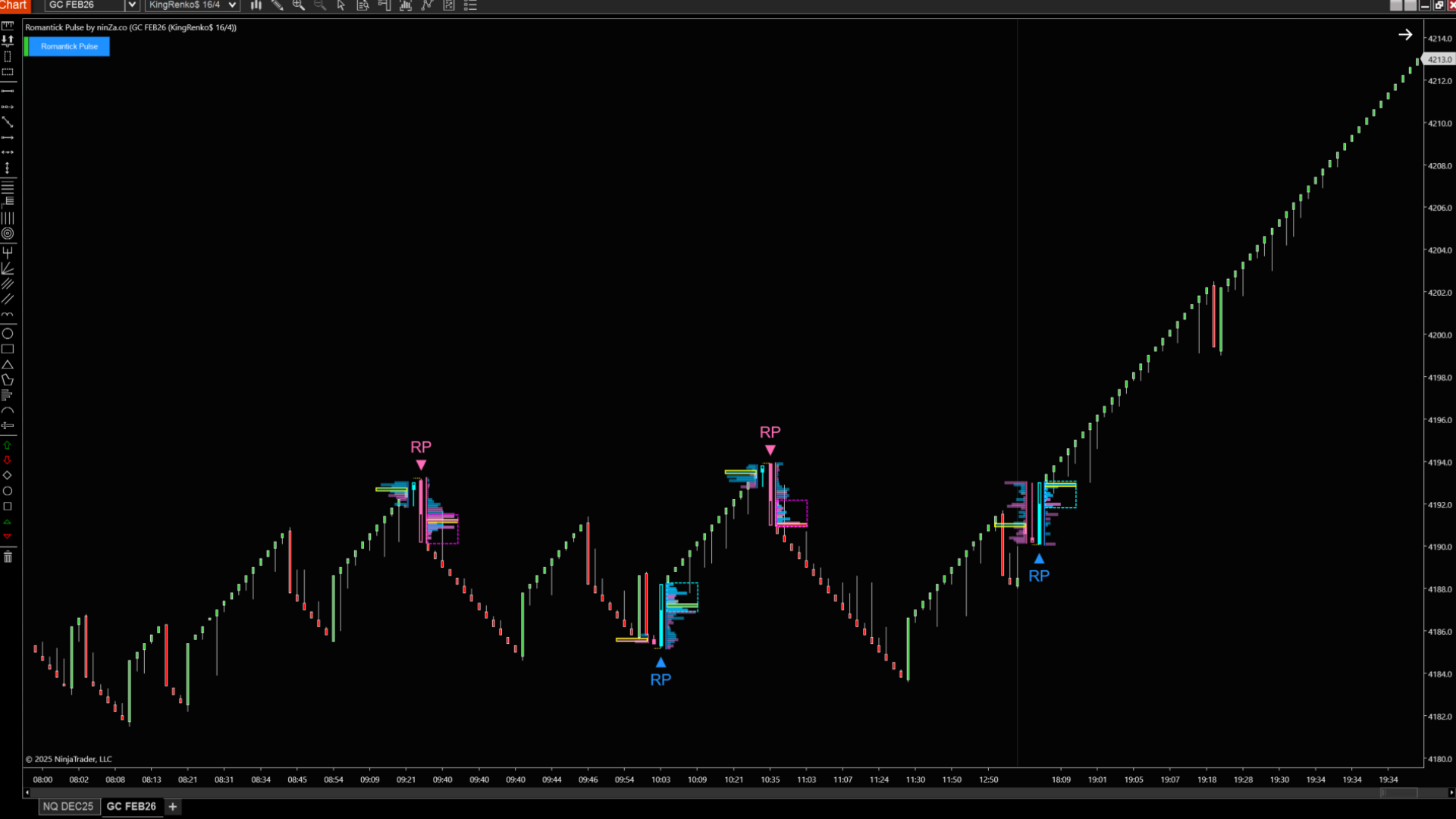Viewport: 1456px width, 819px height.
Task: Select the Cursor pointer tool
Action: click(340, 5)
